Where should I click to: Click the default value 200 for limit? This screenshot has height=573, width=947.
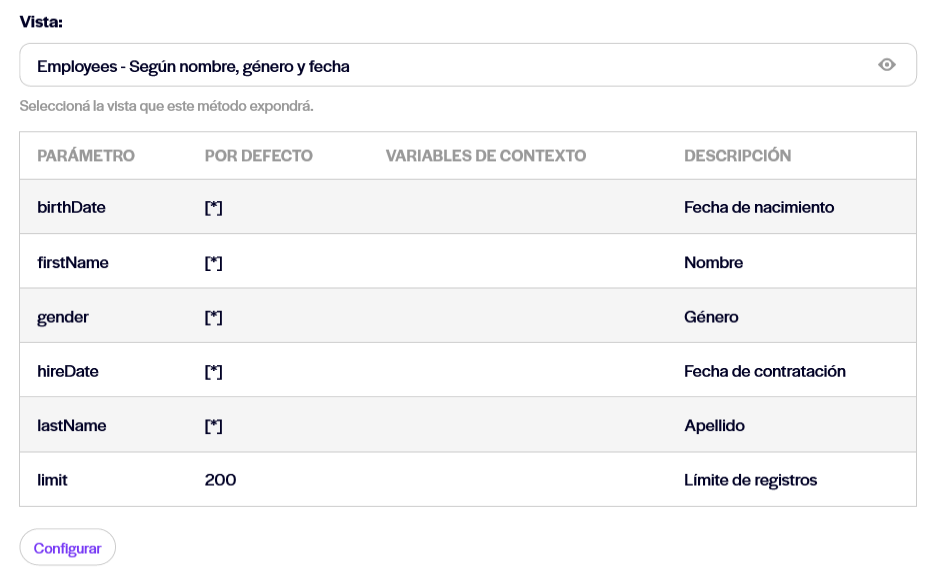pyautogui.click(x=220, y=479)
